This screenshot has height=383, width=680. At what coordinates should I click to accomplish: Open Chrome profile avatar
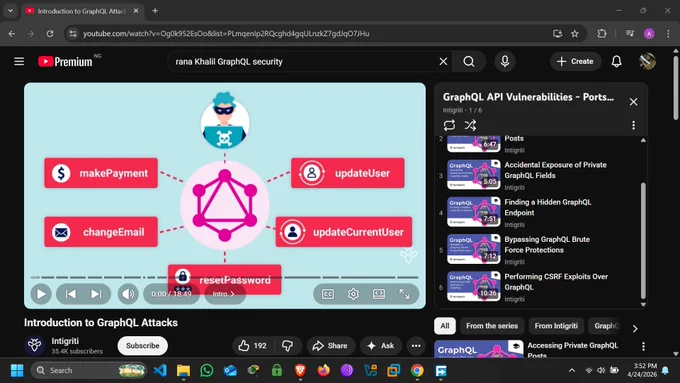[x=649, y=33]
